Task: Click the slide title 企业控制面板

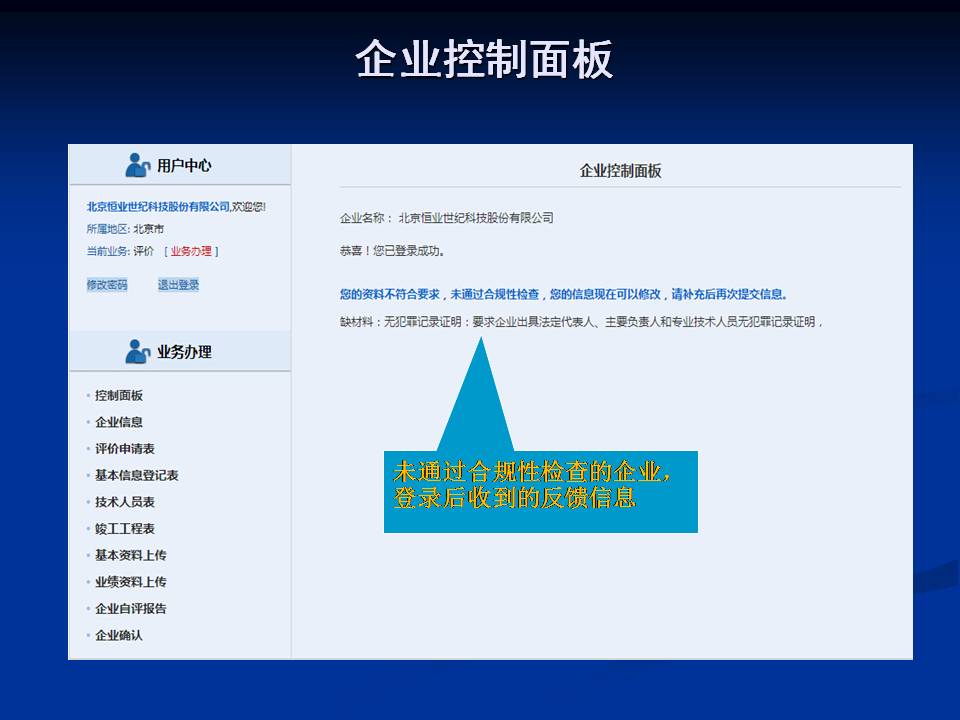Action: [x=484, y=59]
